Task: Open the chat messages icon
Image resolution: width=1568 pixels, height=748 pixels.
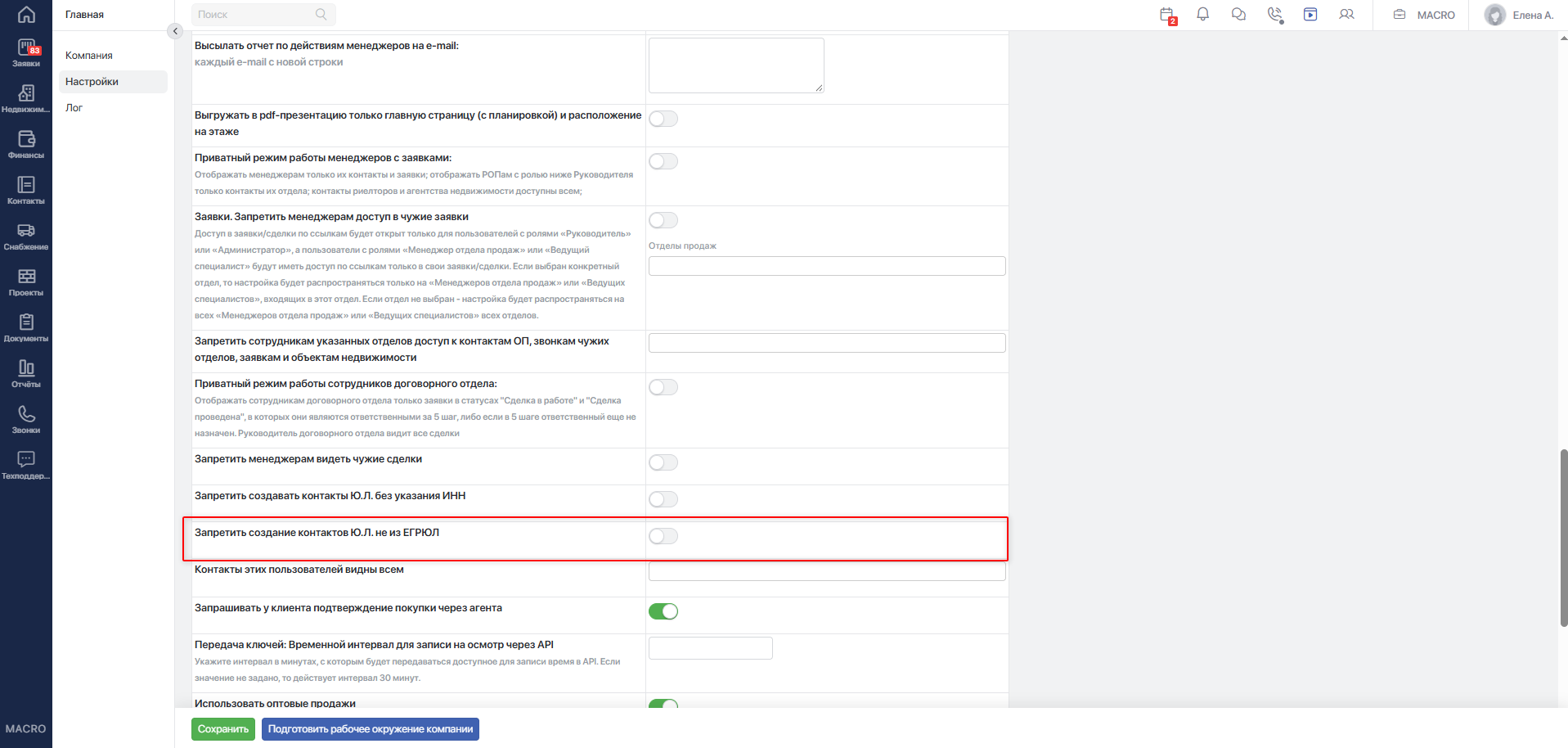Action: [1238, 15]
